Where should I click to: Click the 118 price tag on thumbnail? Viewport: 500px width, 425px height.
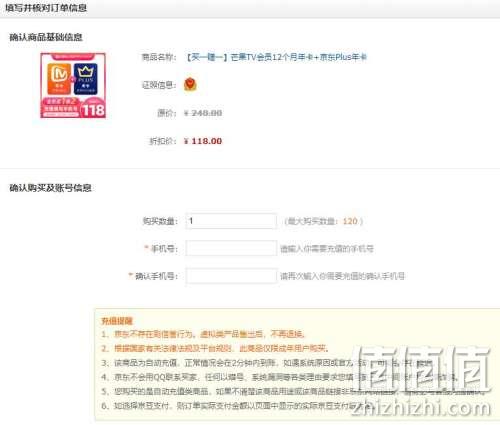pyautogui.click(x=93, y=109)
